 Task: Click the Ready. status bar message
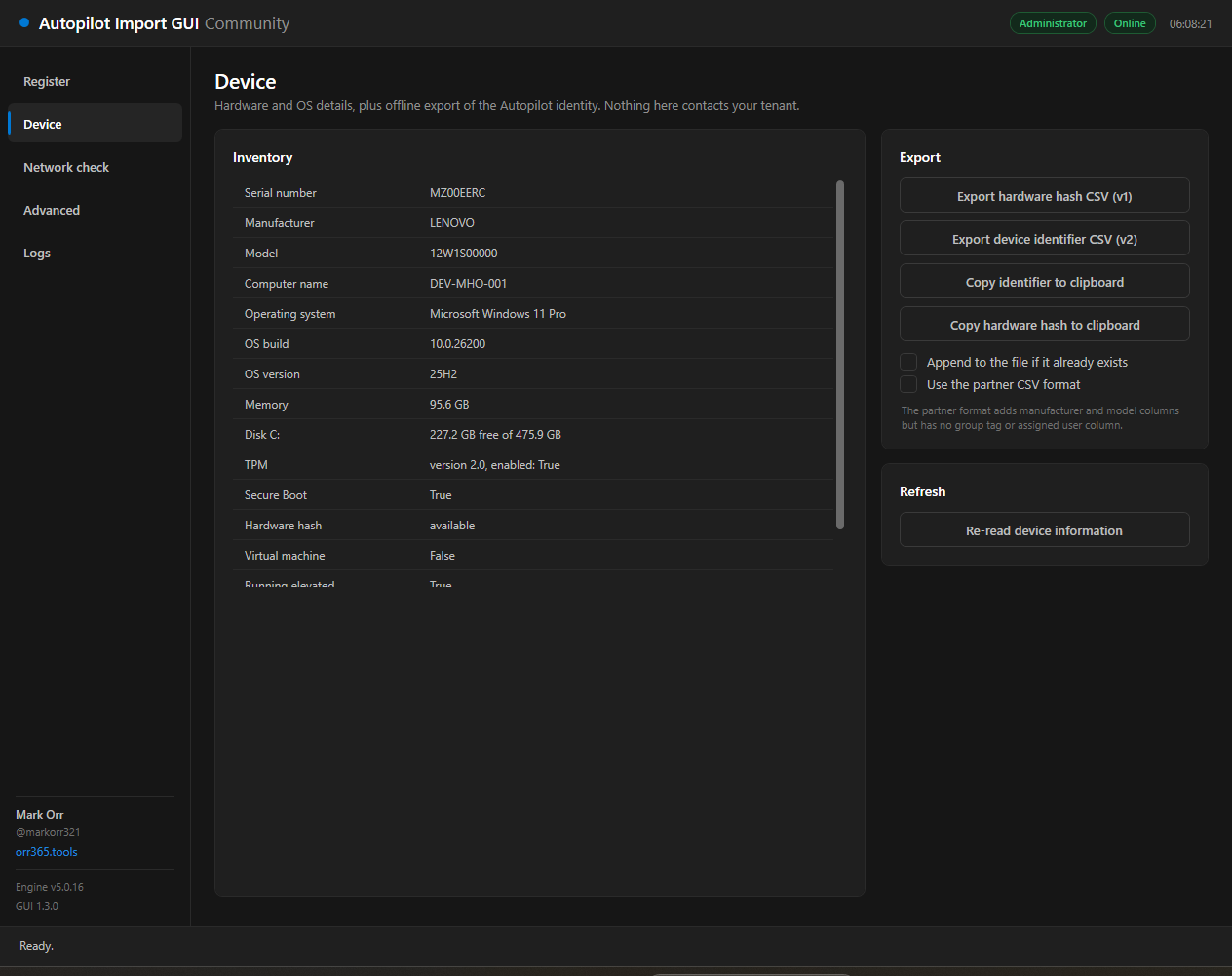click(x=37, y=946)
